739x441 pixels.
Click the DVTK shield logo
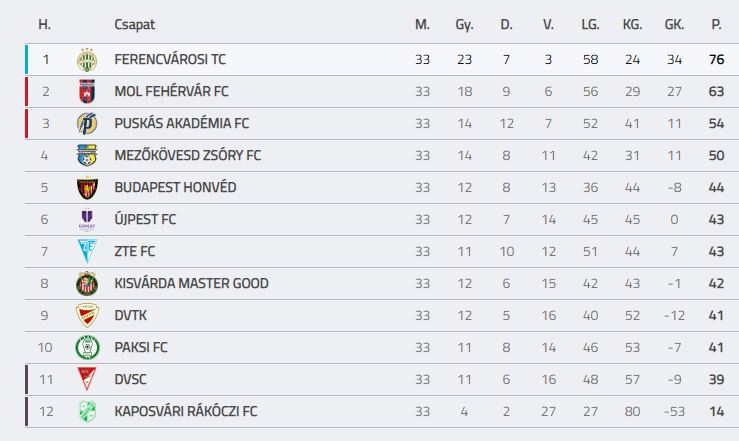[x=87, y=315]
